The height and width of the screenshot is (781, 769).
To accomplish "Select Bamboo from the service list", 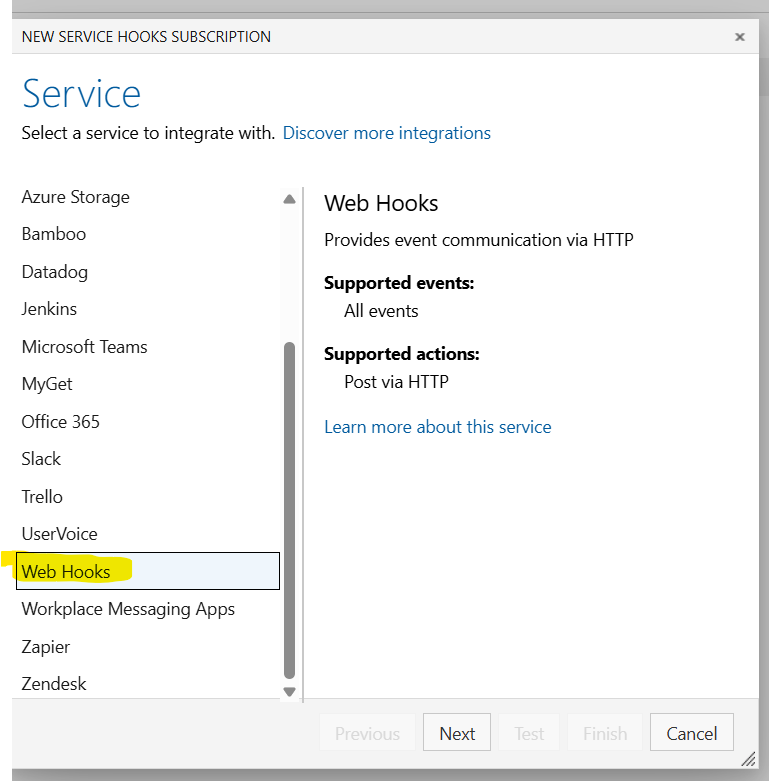I will pos(148,234).
